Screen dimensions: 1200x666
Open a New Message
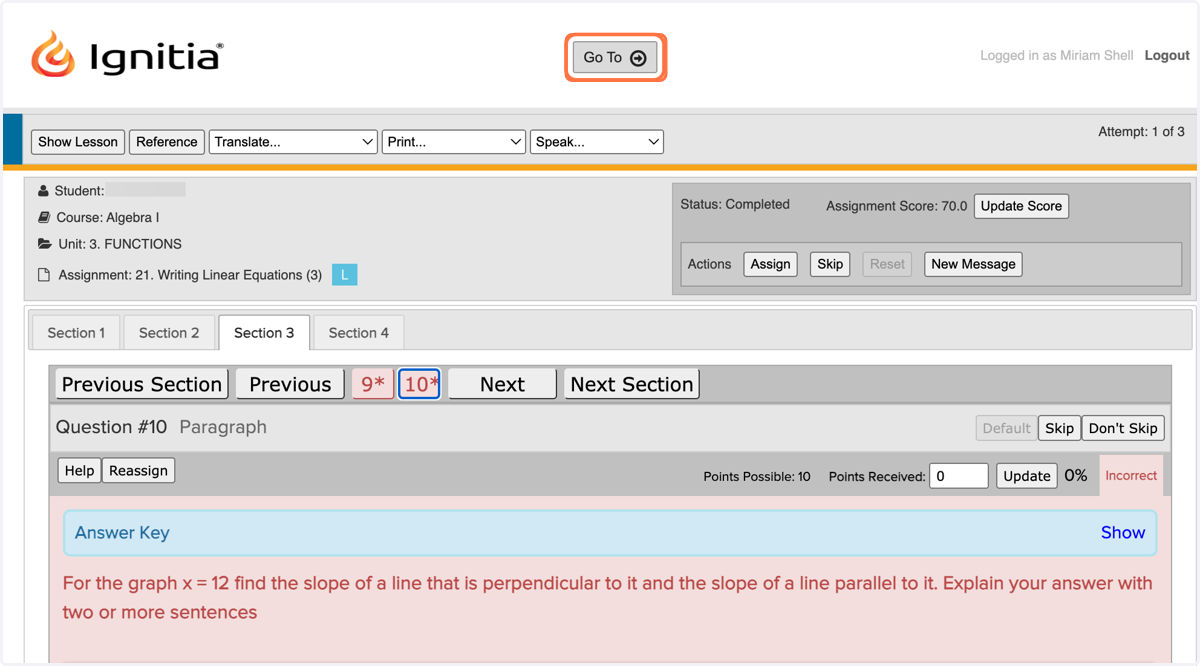[973, 264]
